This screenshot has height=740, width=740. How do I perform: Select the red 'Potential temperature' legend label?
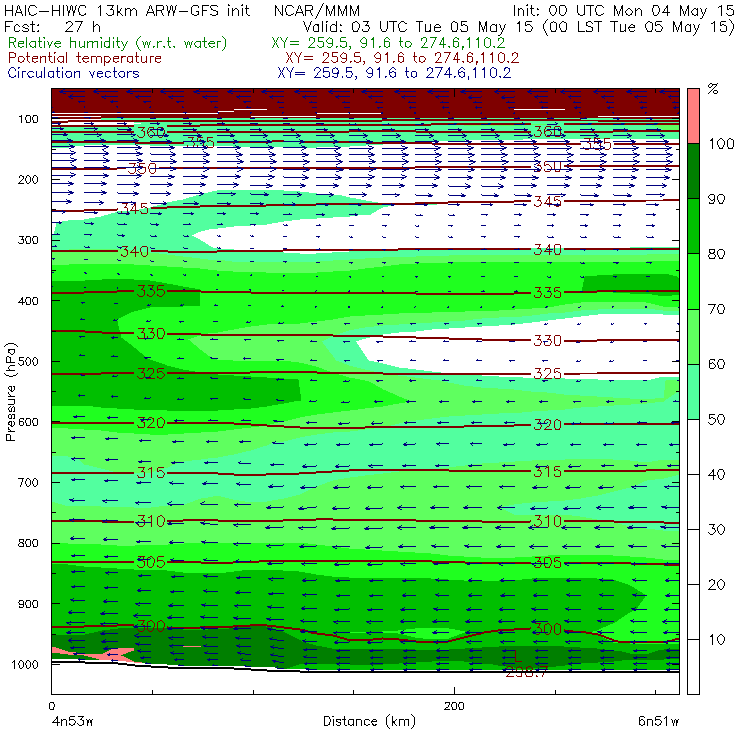tap(84, 58)
